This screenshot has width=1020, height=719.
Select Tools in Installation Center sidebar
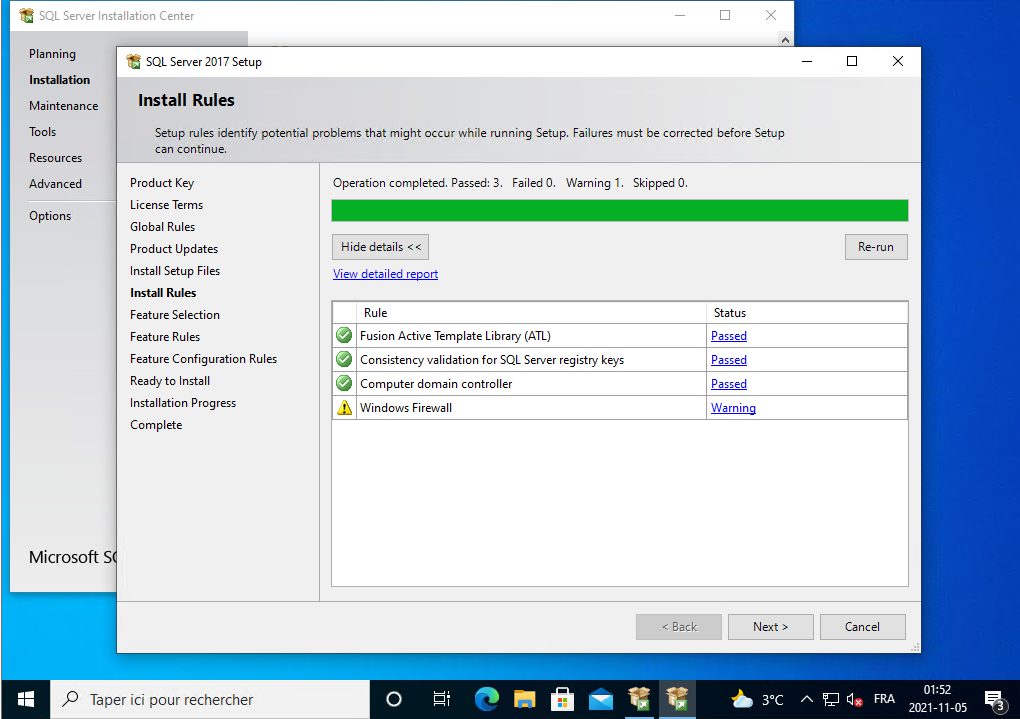point(43,132)
